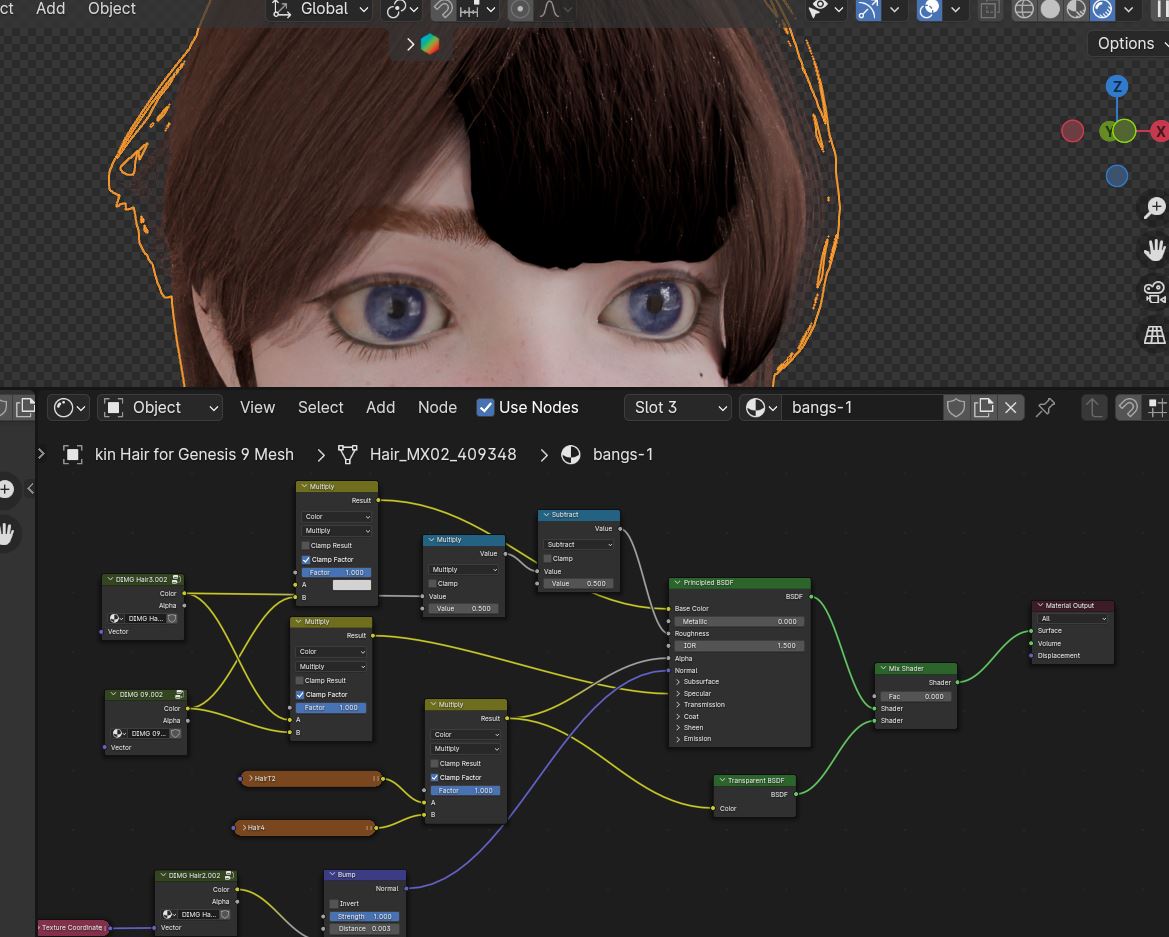Open proportional falloff curve menu

point(556,9)
